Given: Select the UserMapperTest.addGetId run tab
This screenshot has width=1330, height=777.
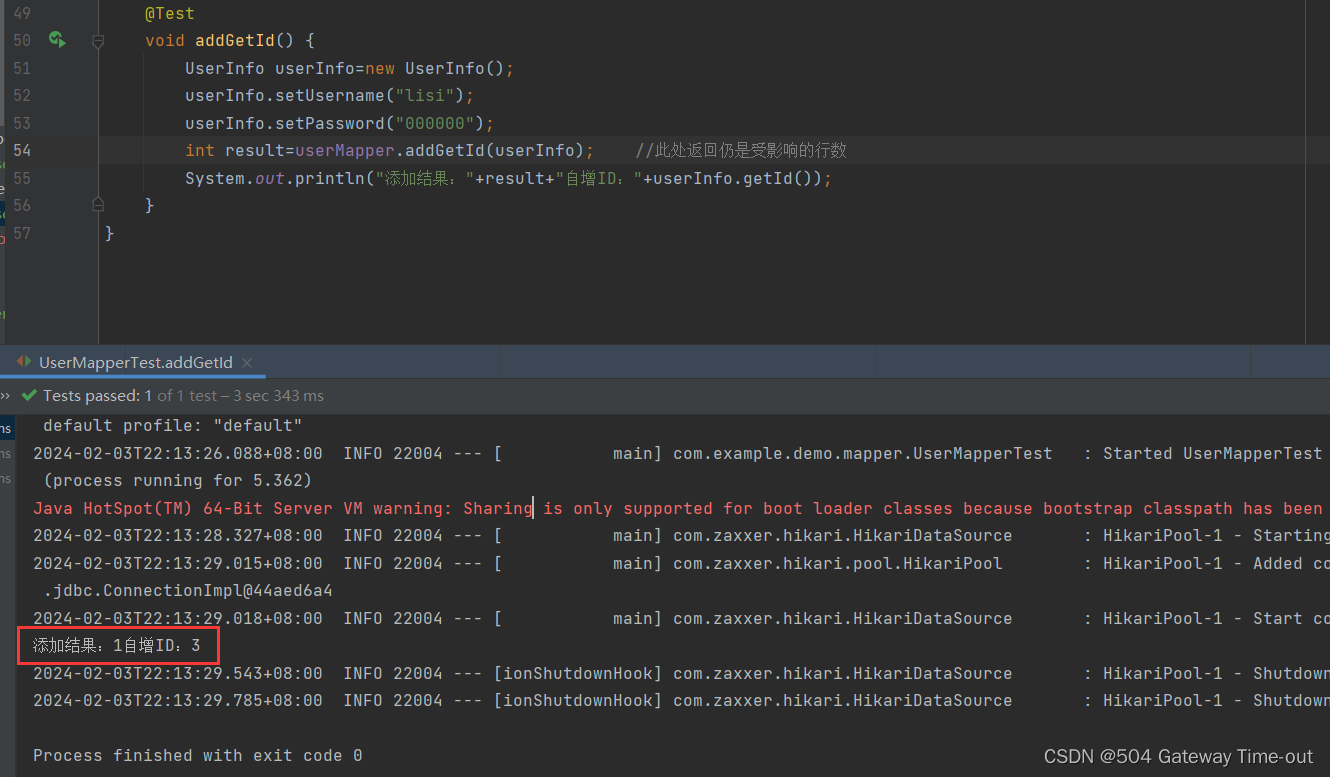Looking at the screenshot, I should pos(135,362).
